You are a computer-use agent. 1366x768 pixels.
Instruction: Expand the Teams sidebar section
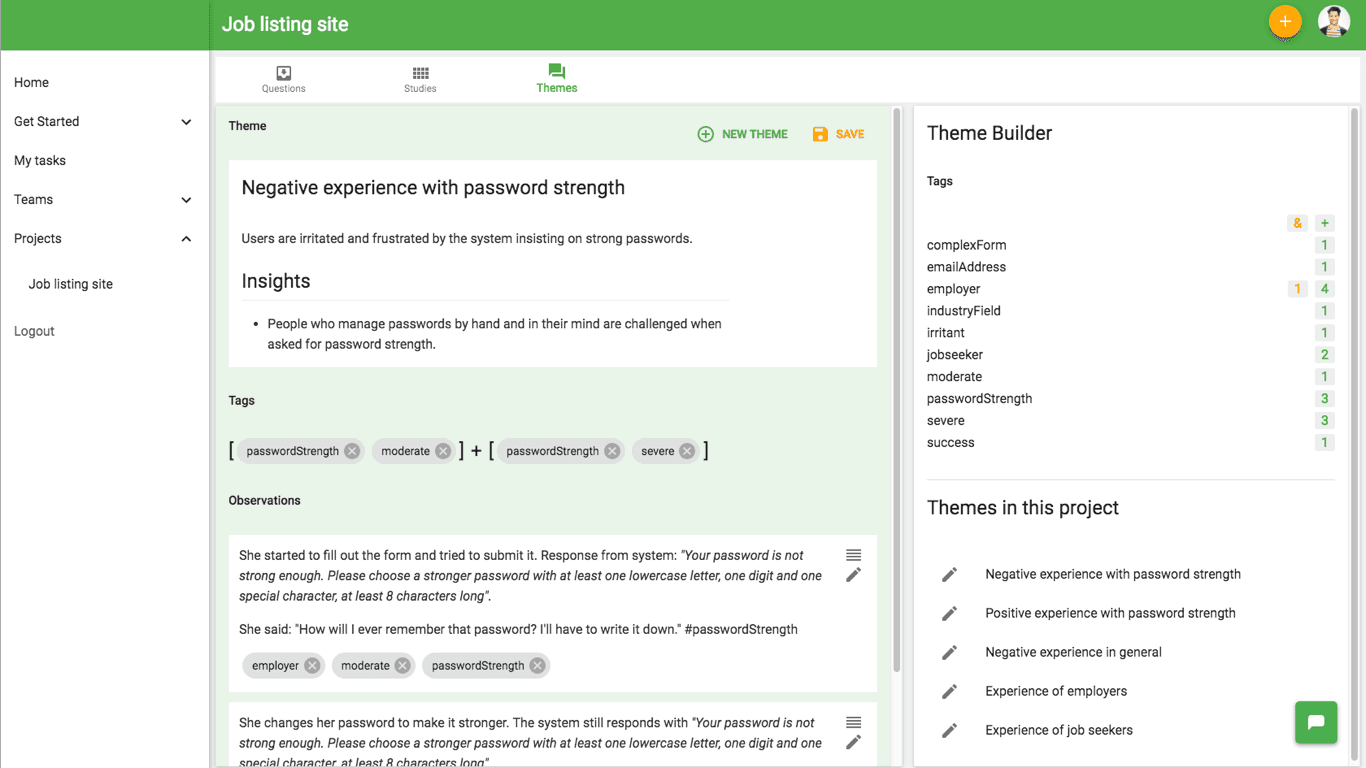186,200
